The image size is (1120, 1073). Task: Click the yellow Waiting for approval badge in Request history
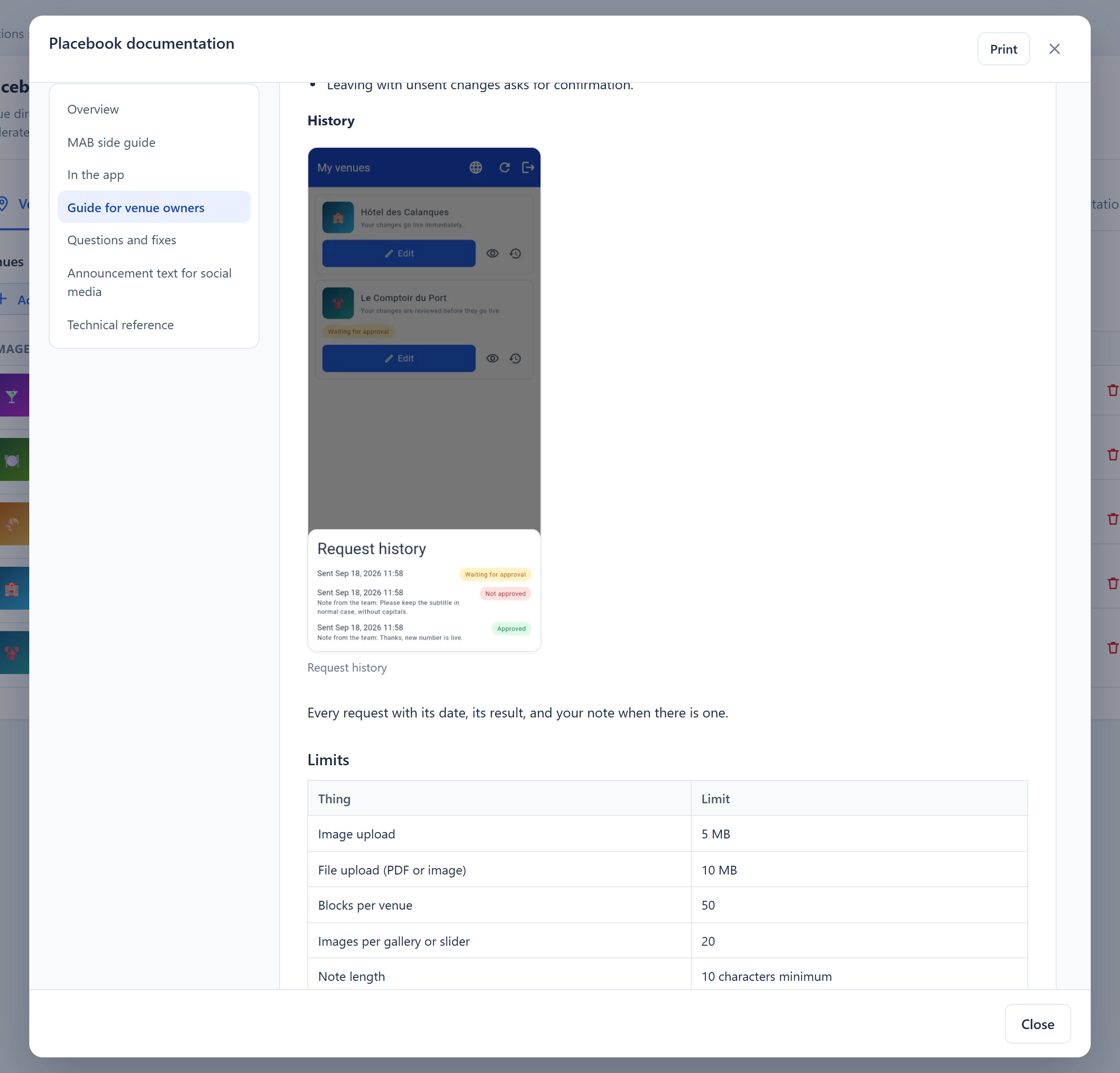point(495,574)
